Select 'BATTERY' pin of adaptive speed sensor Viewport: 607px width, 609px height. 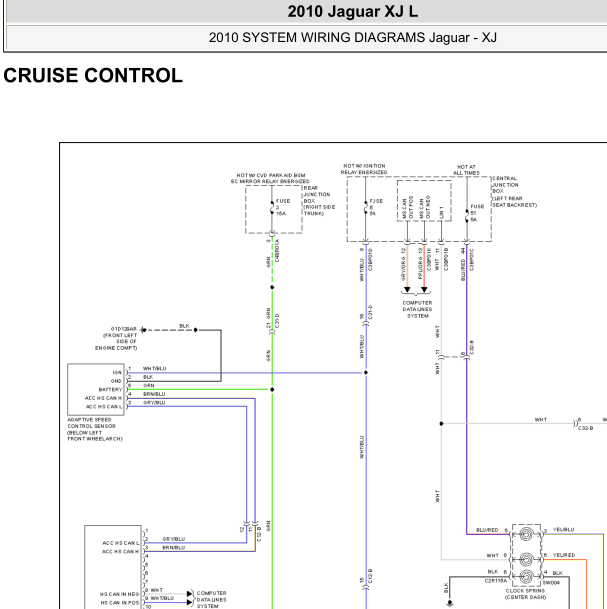pyautogui.click(x=110, y=390)
